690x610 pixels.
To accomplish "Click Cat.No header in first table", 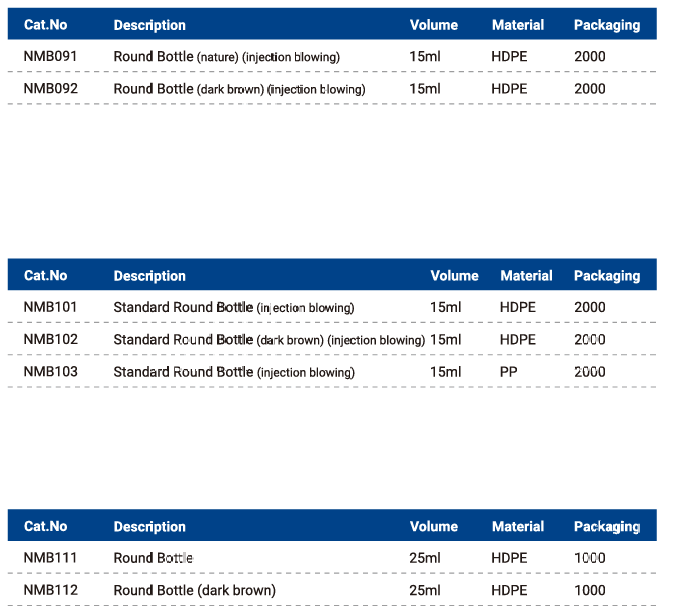I will [x=46, y=25].
